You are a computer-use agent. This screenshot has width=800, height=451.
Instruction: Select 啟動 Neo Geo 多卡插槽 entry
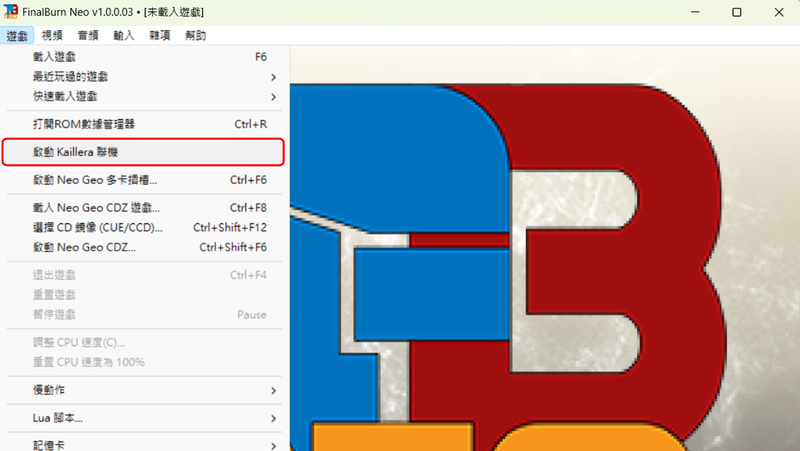pyautogui.click(x=144, y=180)
